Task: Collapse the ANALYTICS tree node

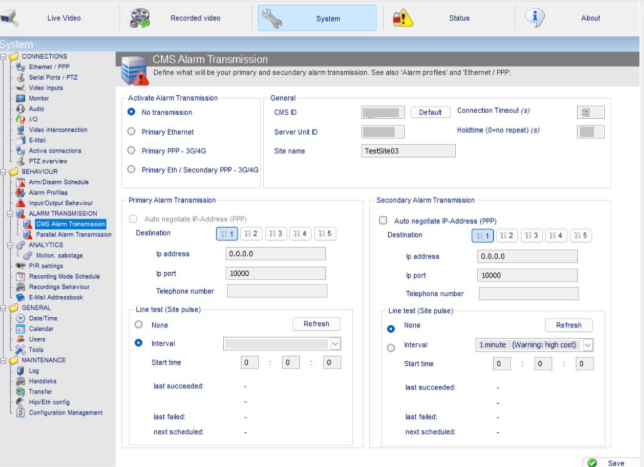Action: 10,245
